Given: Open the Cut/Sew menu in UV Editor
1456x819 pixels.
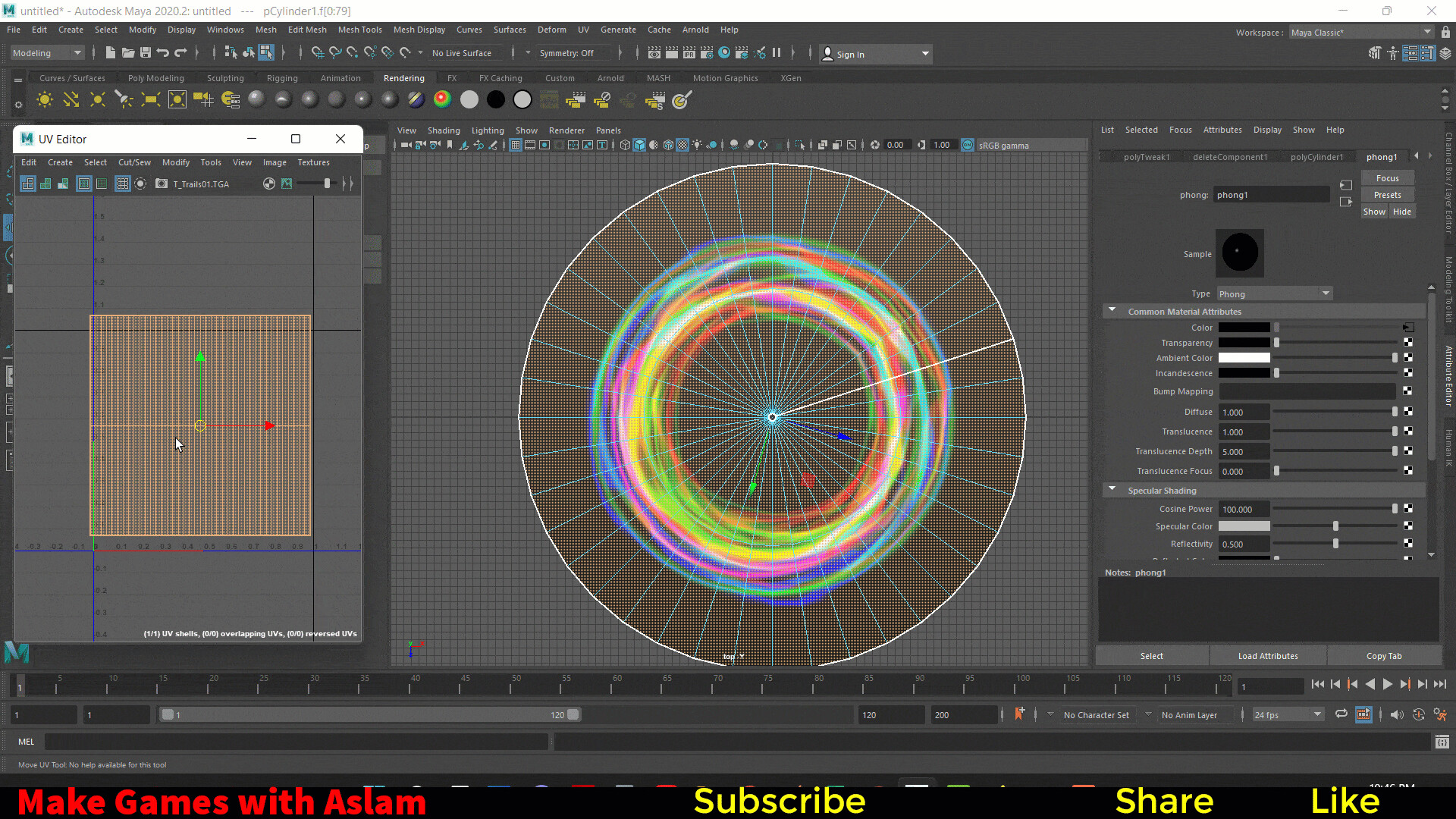Looking at the screenshot, I should (134, 162).
